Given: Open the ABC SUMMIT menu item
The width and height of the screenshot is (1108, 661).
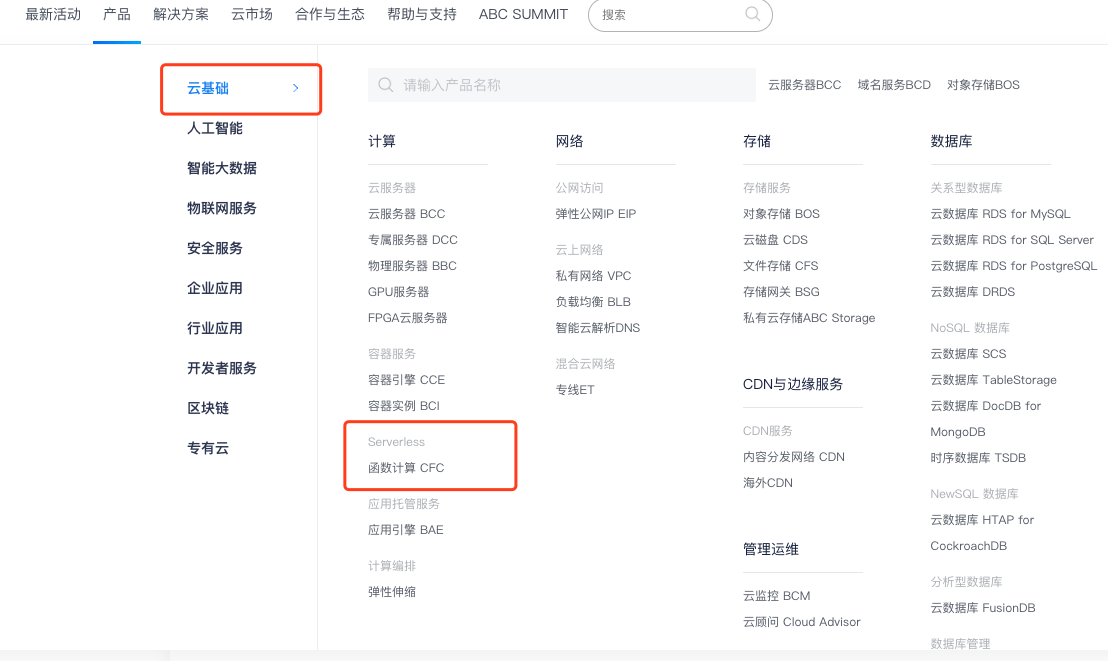Looking at the screenshot, I should tap(523, 14).
